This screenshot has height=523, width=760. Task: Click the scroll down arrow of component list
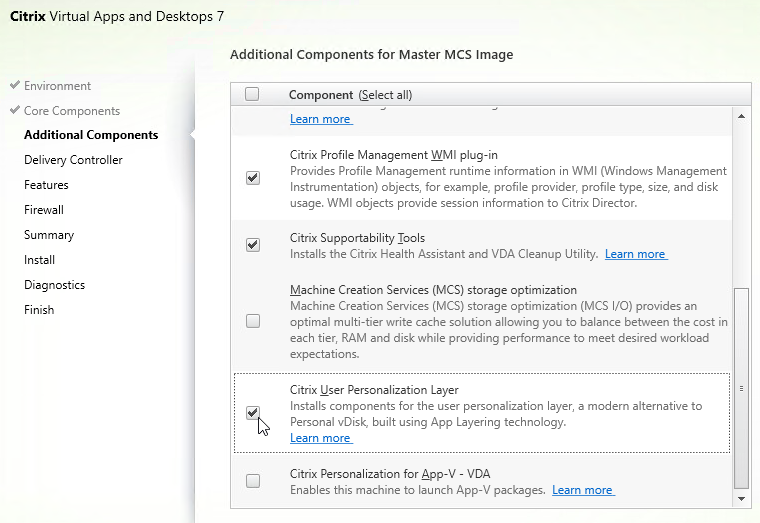point(741,499)
